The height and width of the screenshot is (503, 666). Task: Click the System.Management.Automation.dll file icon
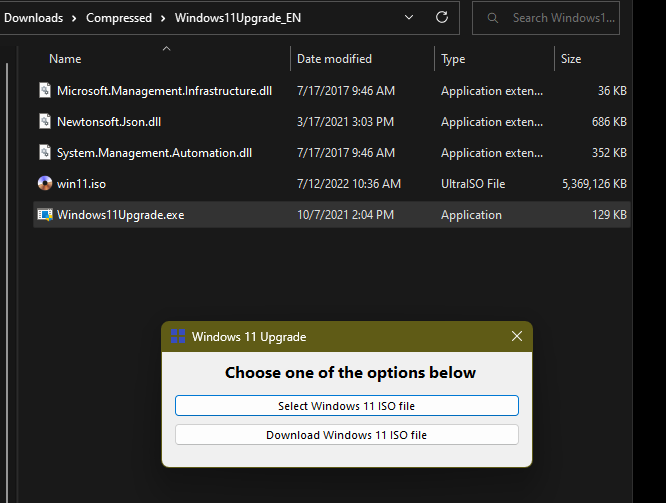(x=45, y=153)
